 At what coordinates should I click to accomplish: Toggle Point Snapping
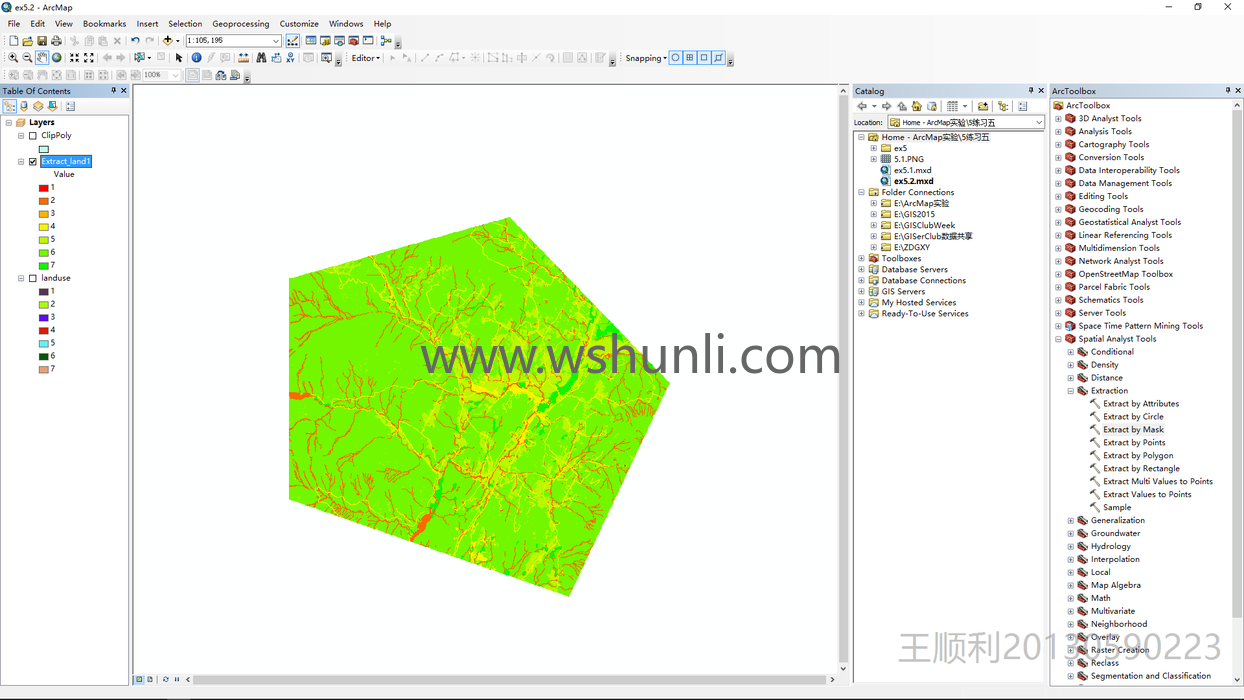675,58
